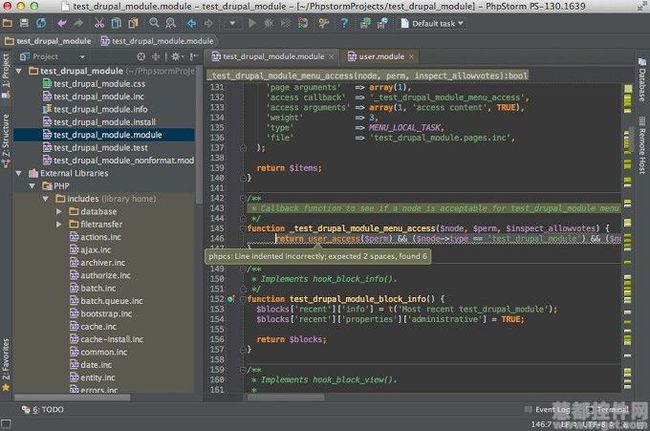Expand the filetransfer folder
This screenshot has height=431, width=650.
click(x=59, y=224)
